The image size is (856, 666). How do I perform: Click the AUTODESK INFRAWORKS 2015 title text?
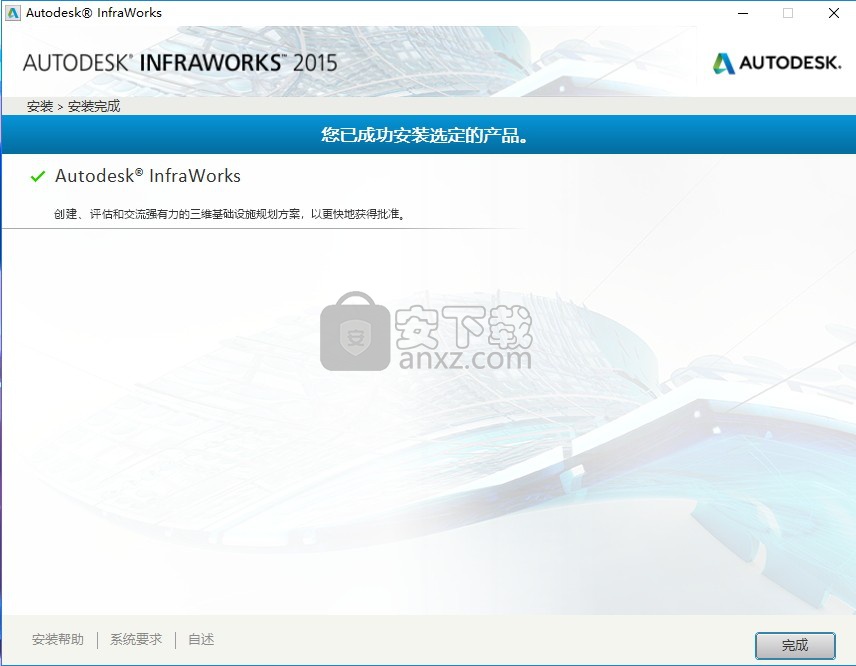pyautogui.click(x=180, y=63)
